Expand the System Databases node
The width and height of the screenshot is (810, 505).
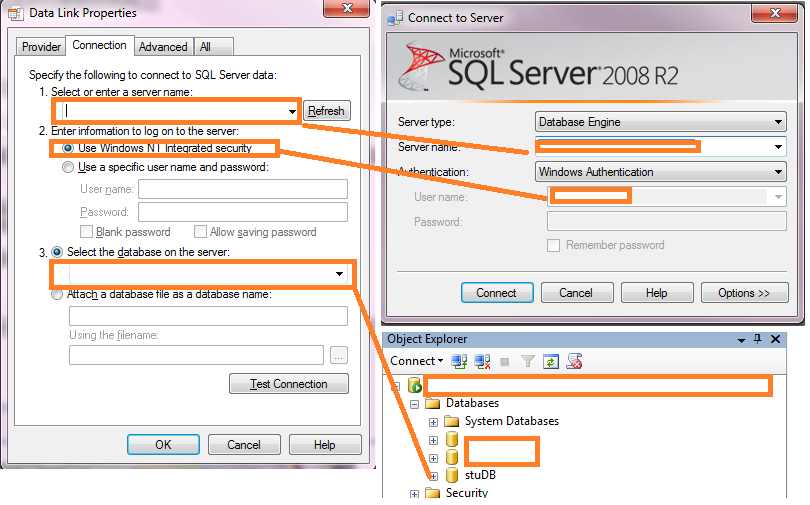pyautogui.click(x=433, y=422)
